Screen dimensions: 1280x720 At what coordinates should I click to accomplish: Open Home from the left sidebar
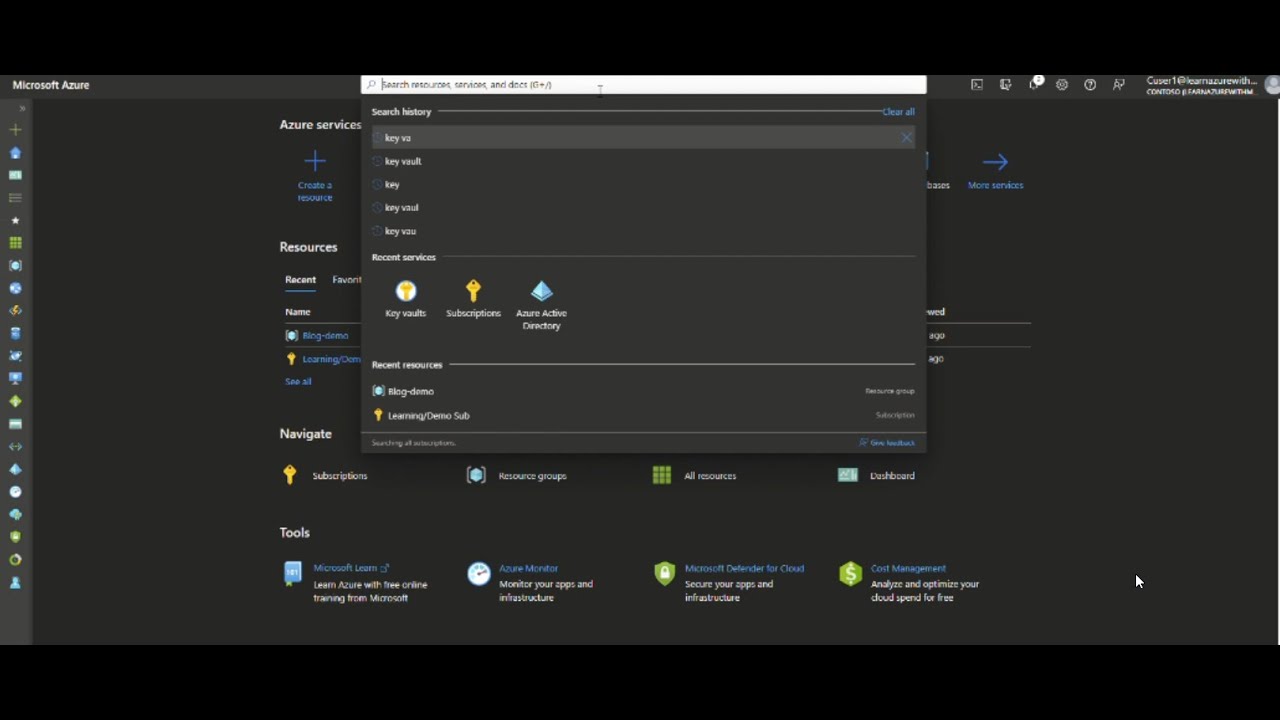pos(15,153)
